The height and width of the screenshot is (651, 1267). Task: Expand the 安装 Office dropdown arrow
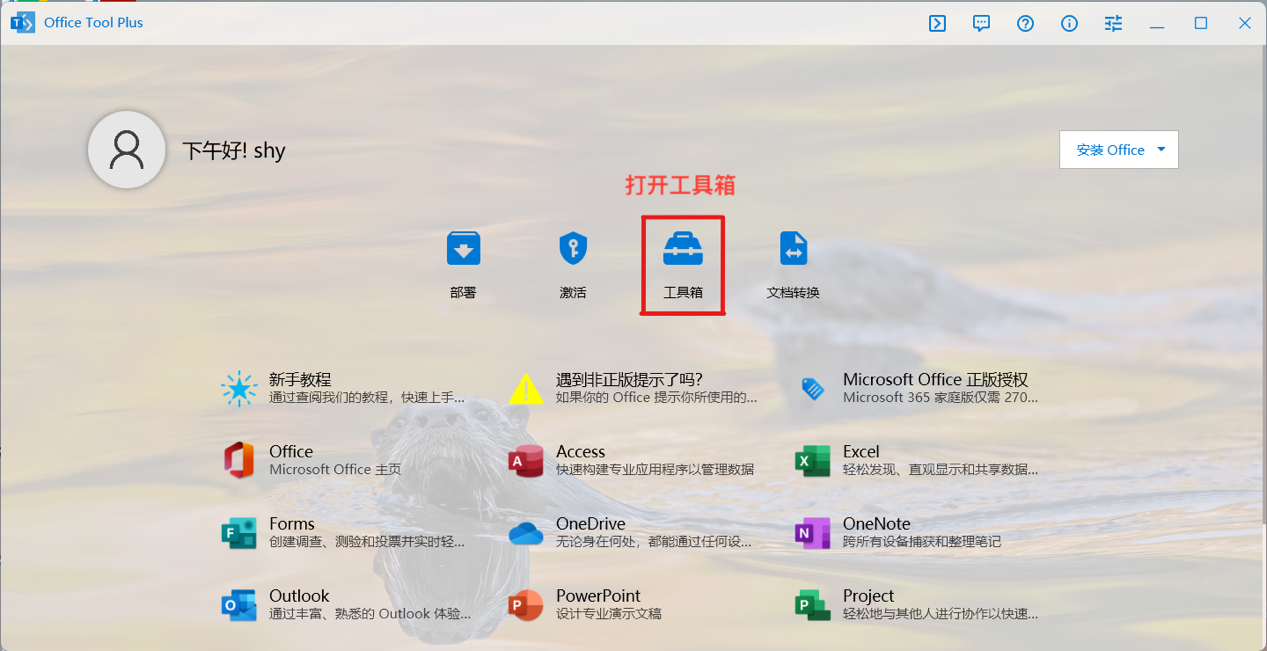pos(1161,150)
